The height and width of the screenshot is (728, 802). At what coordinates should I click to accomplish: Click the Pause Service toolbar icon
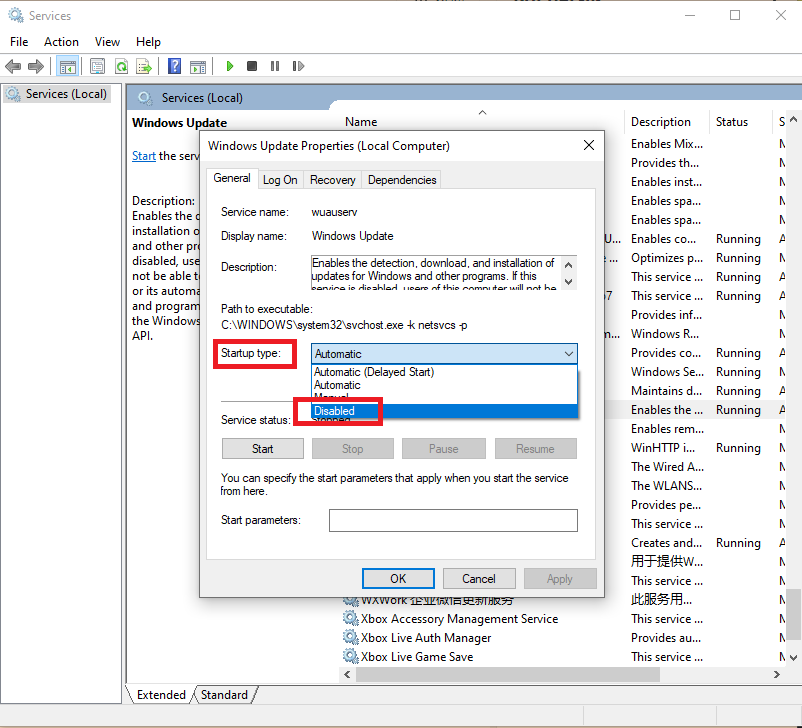click(x=275, y=66)
